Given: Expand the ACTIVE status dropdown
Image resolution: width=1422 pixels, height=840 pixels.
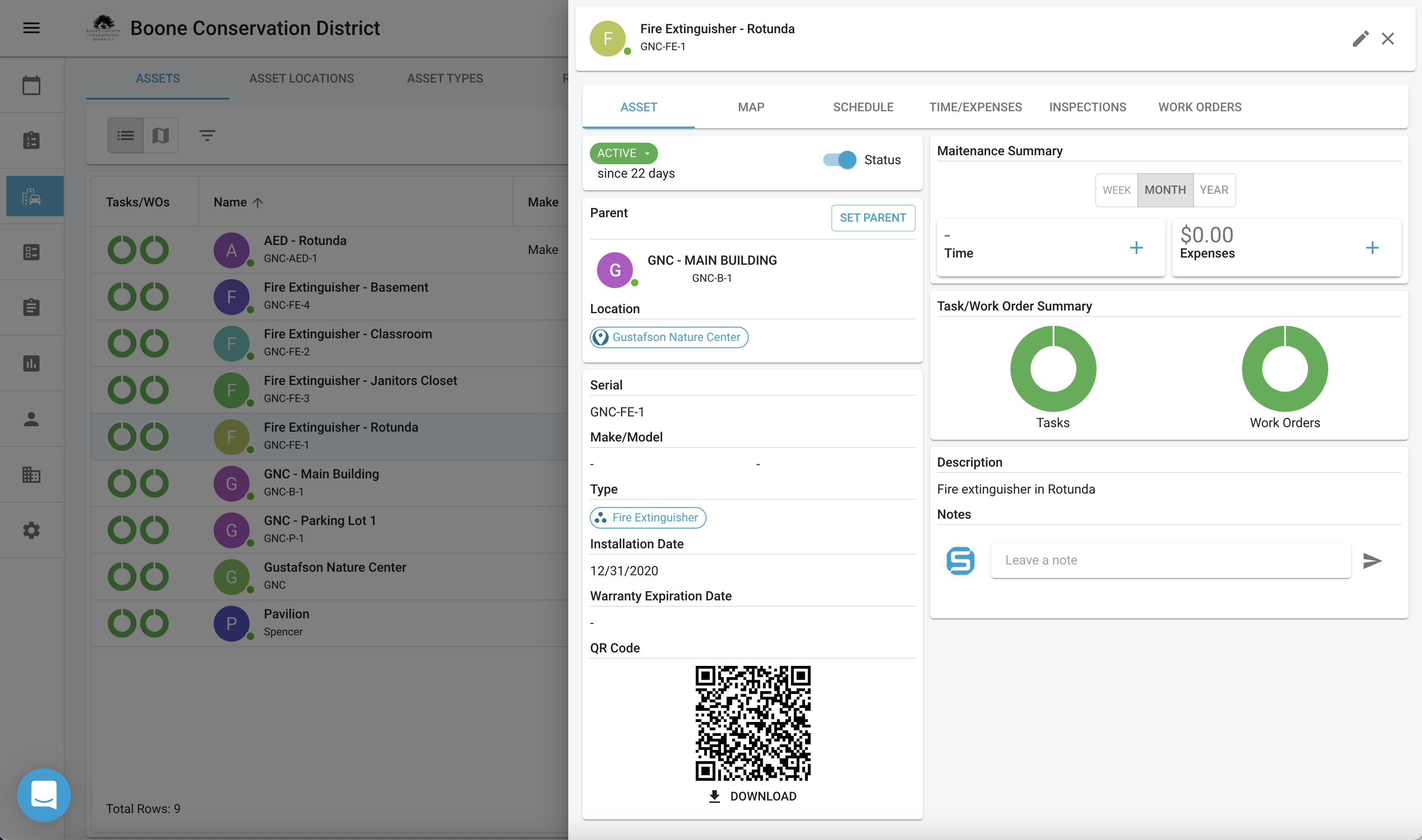Looking at the screenshot, I should click(x=623, y=153).
